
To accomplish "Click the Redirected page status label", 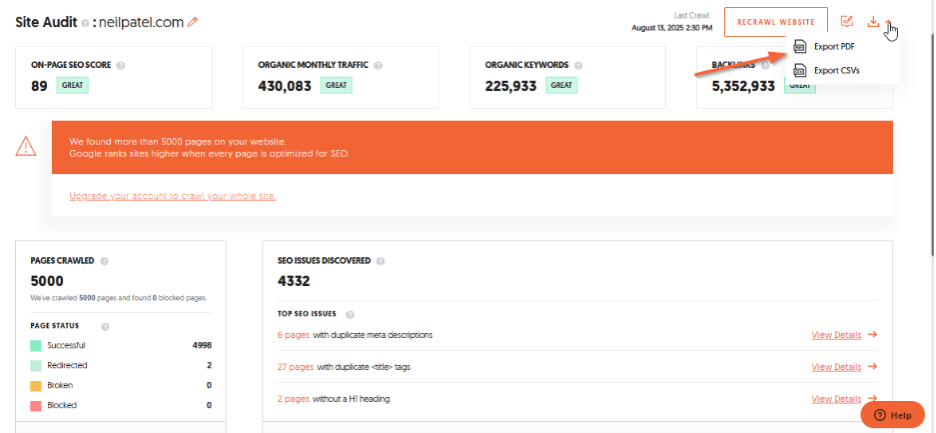I will 67,365.
